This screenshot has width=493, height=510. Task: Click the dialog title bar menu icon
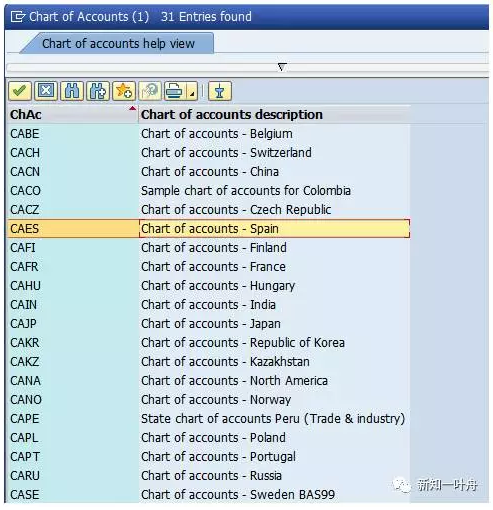[18, 16]
